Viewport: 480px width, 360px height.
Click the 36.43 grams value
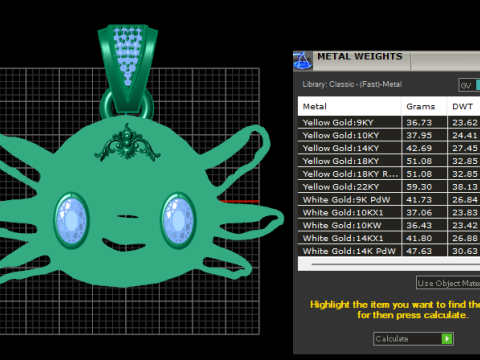419,225
